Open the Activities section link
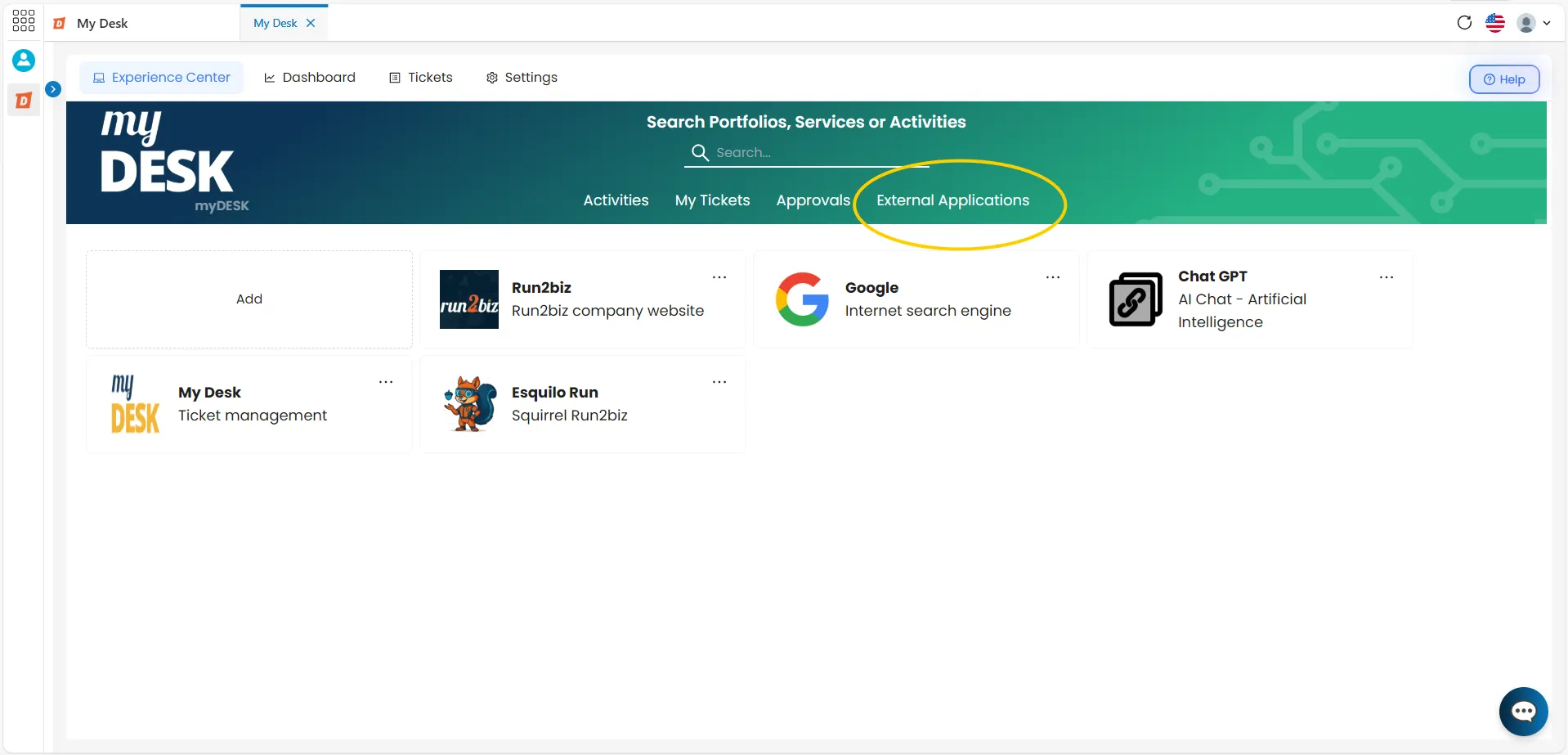Screen dimensions: 1568x755 point(616,200)
